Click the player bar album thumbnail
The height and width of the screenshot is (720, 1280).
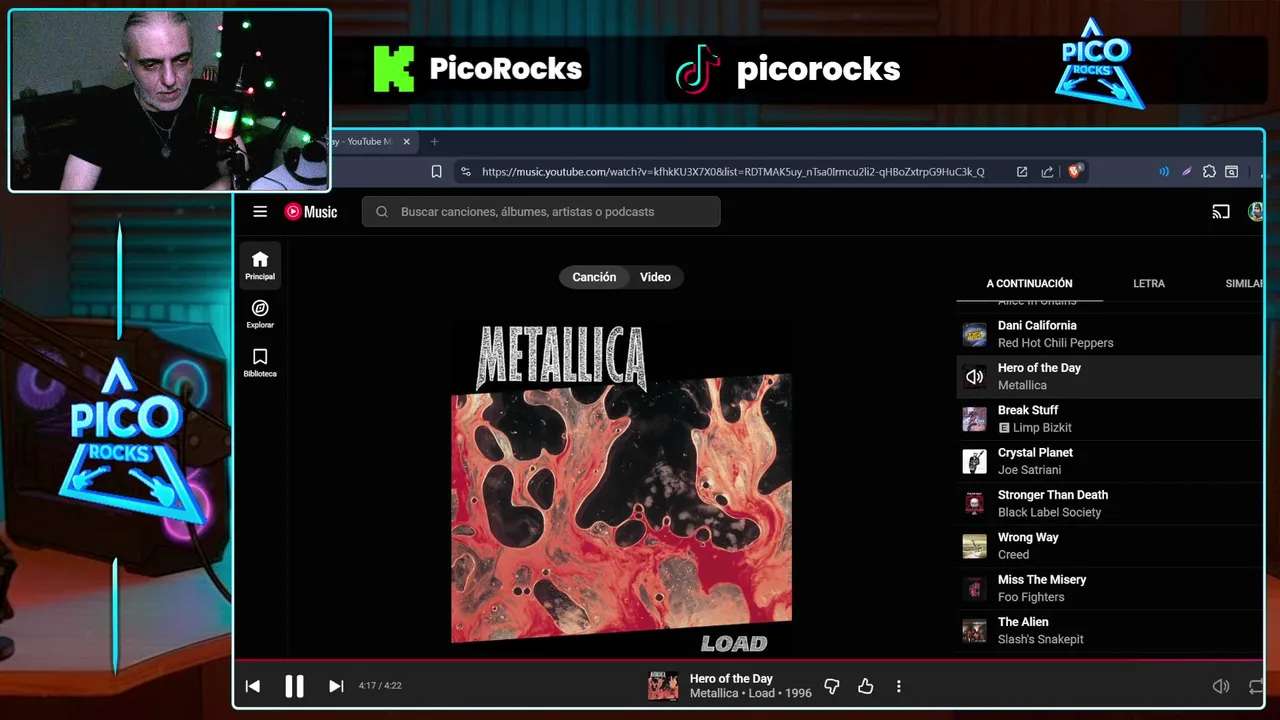coord(663,686)
